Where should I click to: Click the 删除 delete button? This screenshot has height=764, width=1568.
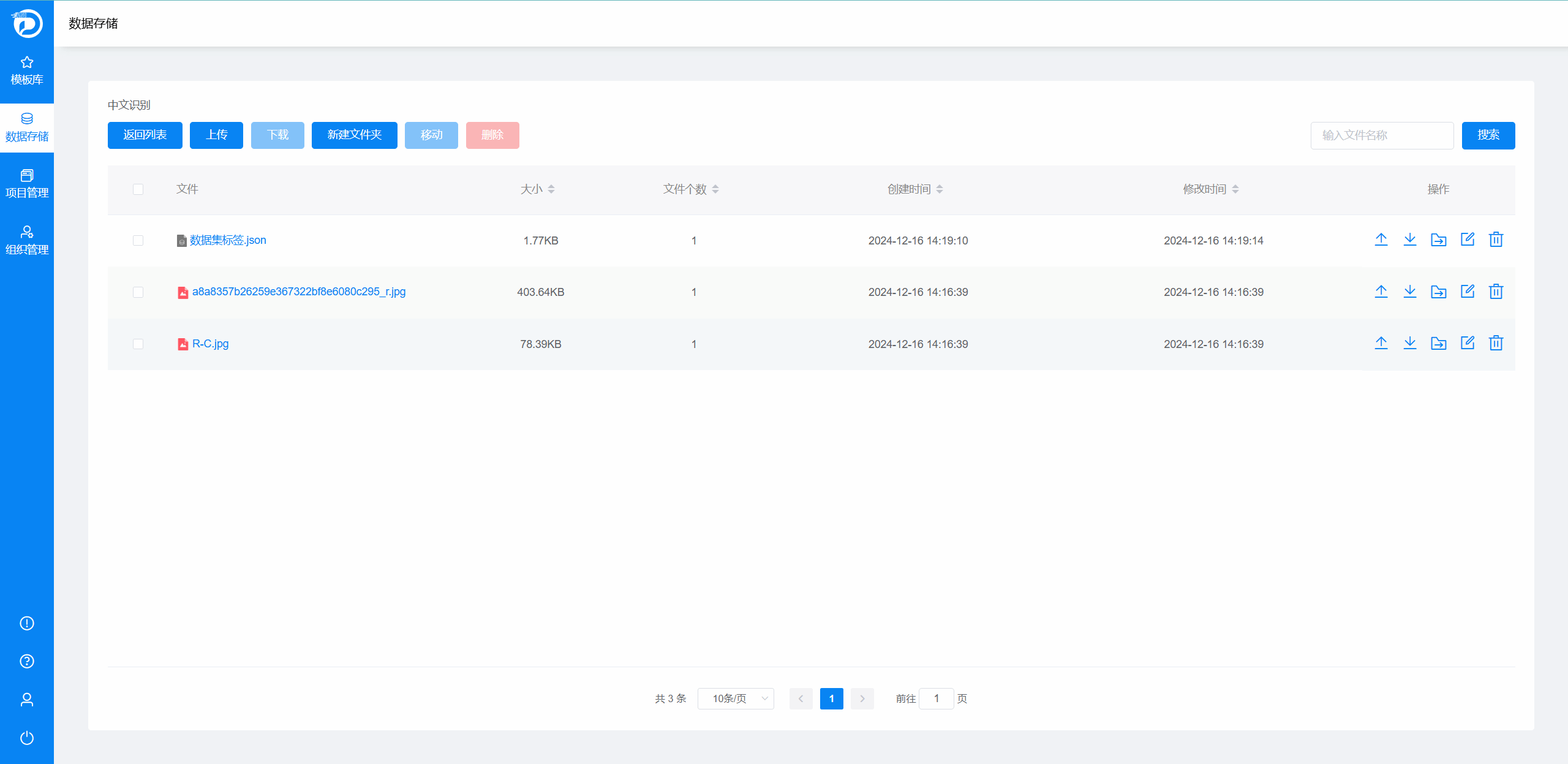(x=492, y=135)
